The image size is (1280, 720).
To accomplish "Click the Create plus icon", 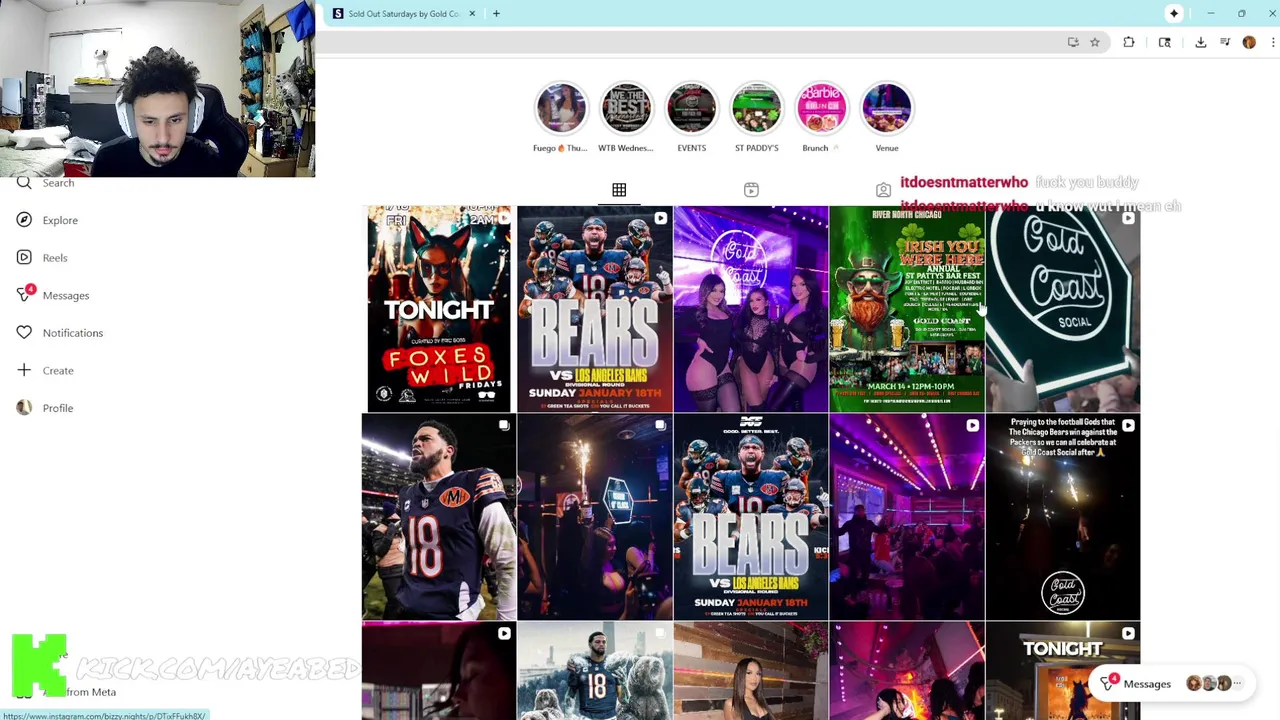I will tap(24, 370).
